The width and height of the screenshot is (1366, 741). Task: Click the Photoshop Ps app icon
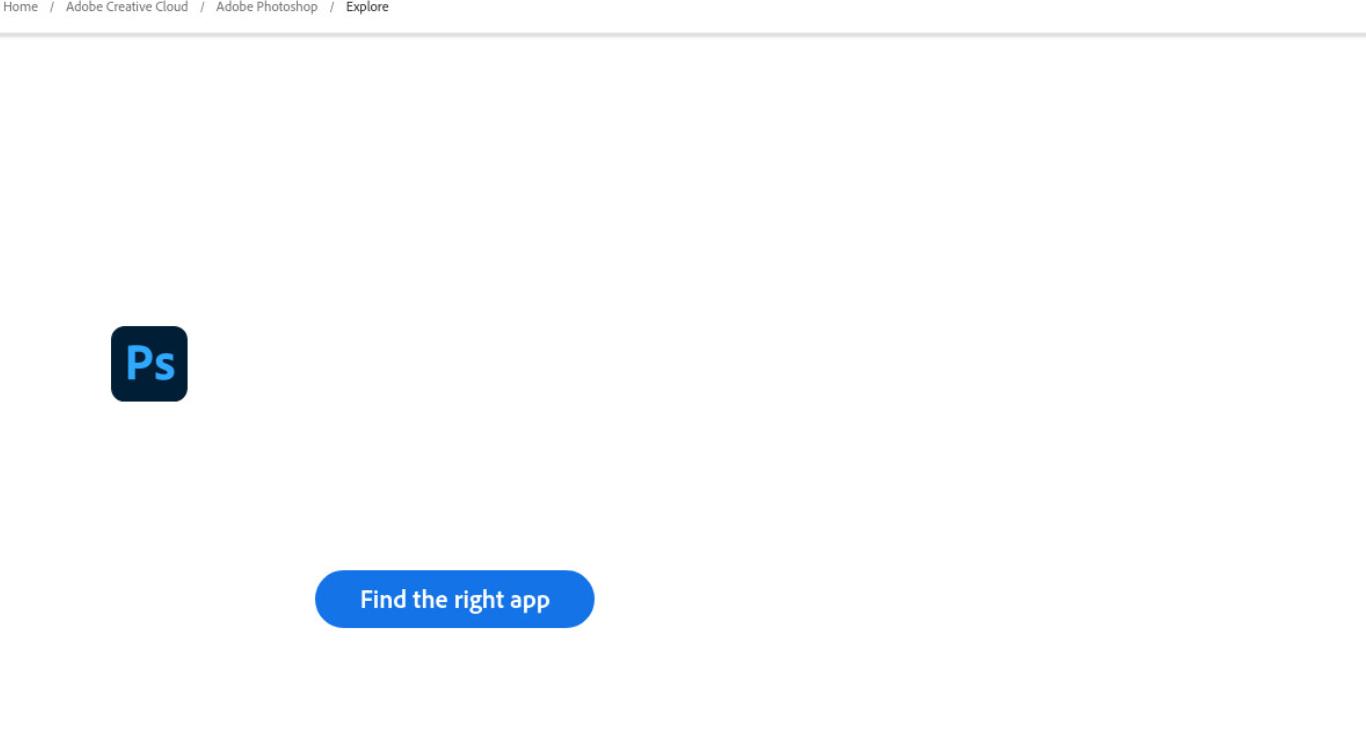click(149, 364)
